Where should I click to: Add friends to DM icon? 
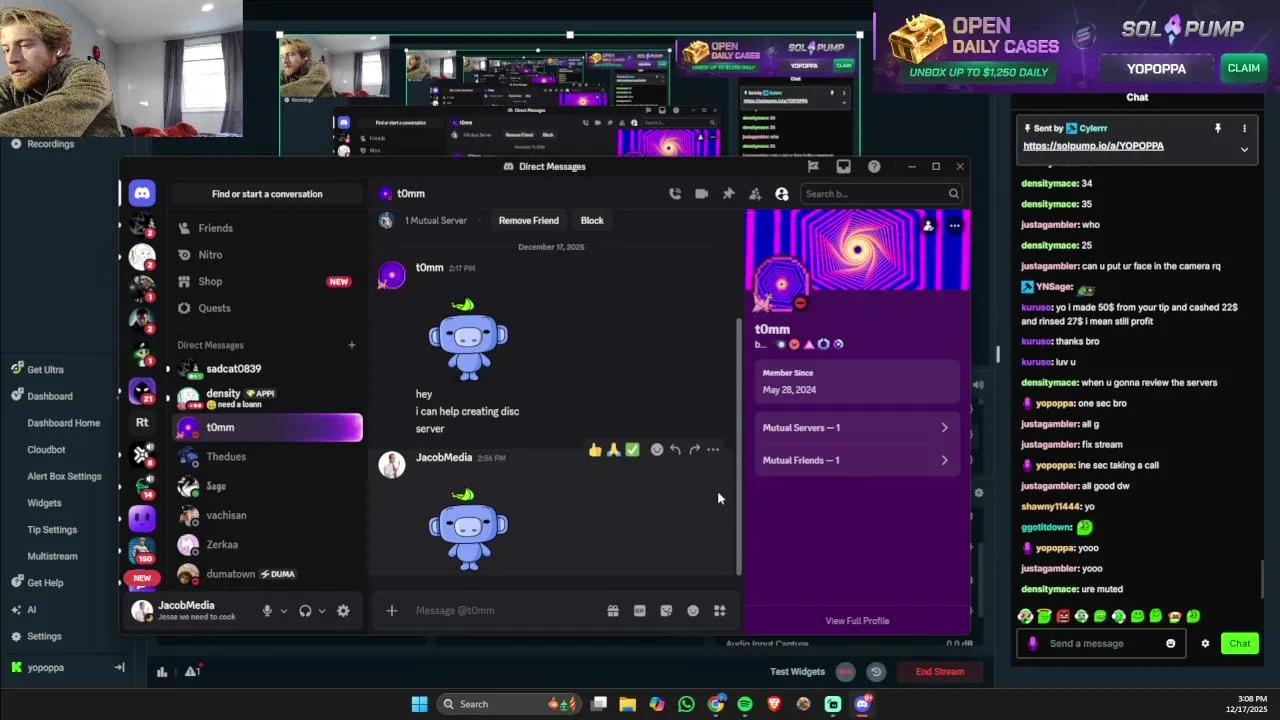(x=755, y=194)
